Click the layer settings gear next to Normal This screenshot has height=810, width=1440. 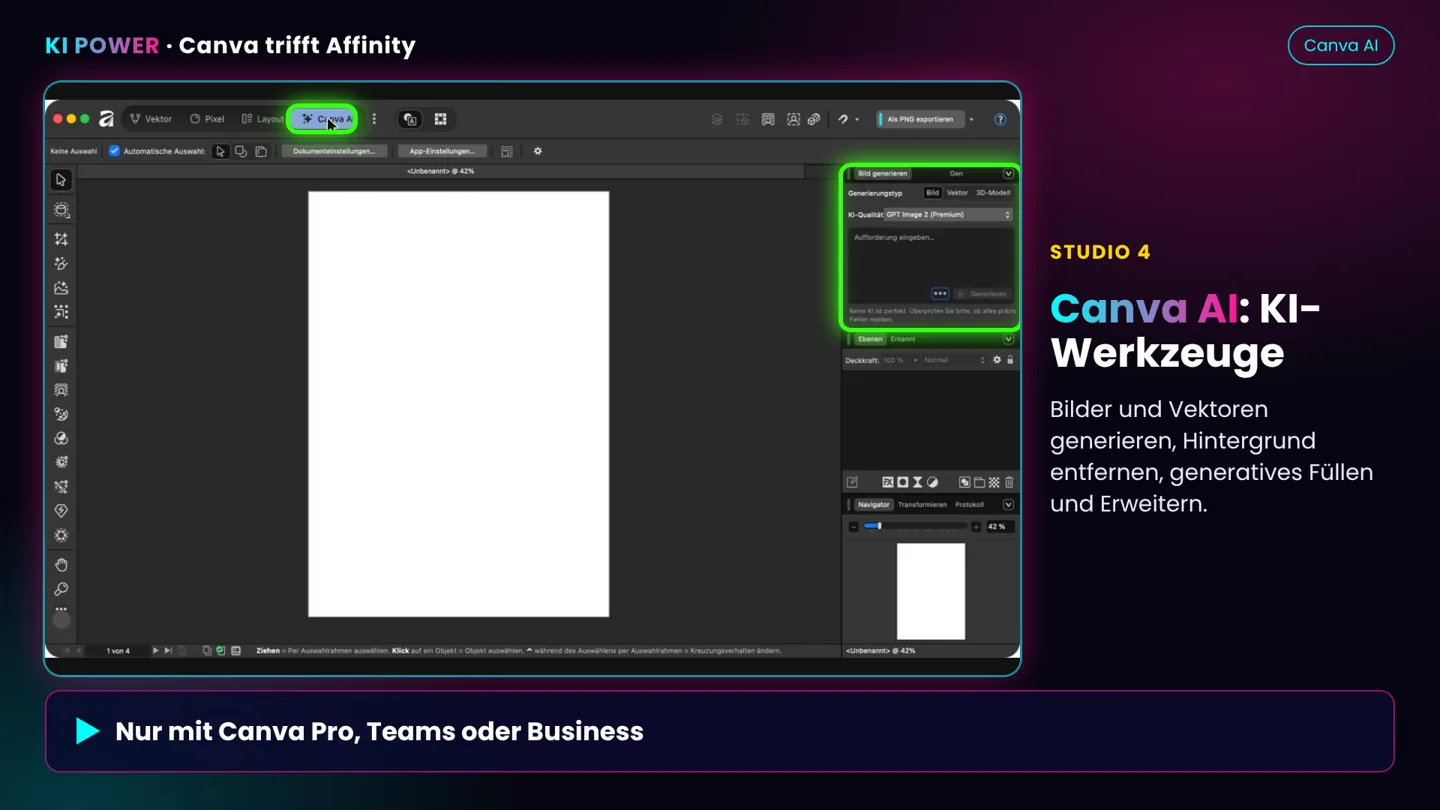(996, 360)
